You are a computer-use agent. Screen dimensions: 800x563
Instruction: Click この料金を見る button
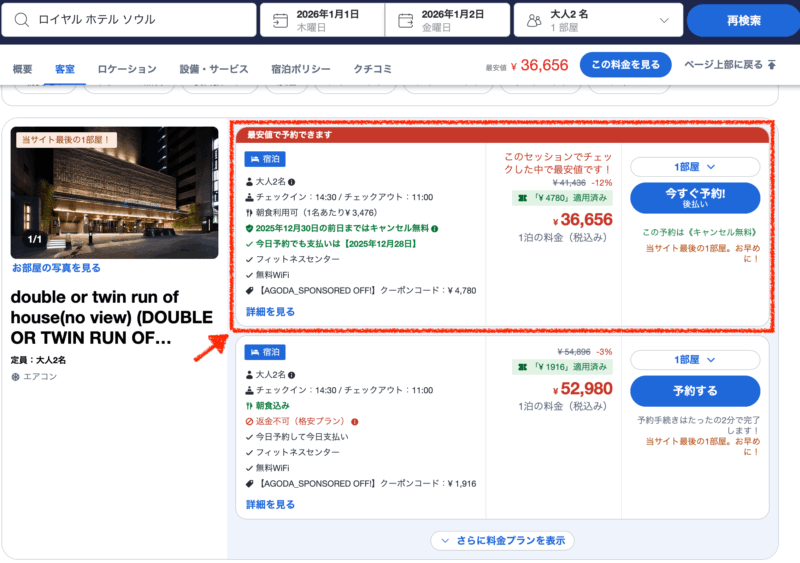(x=626, y=65)
